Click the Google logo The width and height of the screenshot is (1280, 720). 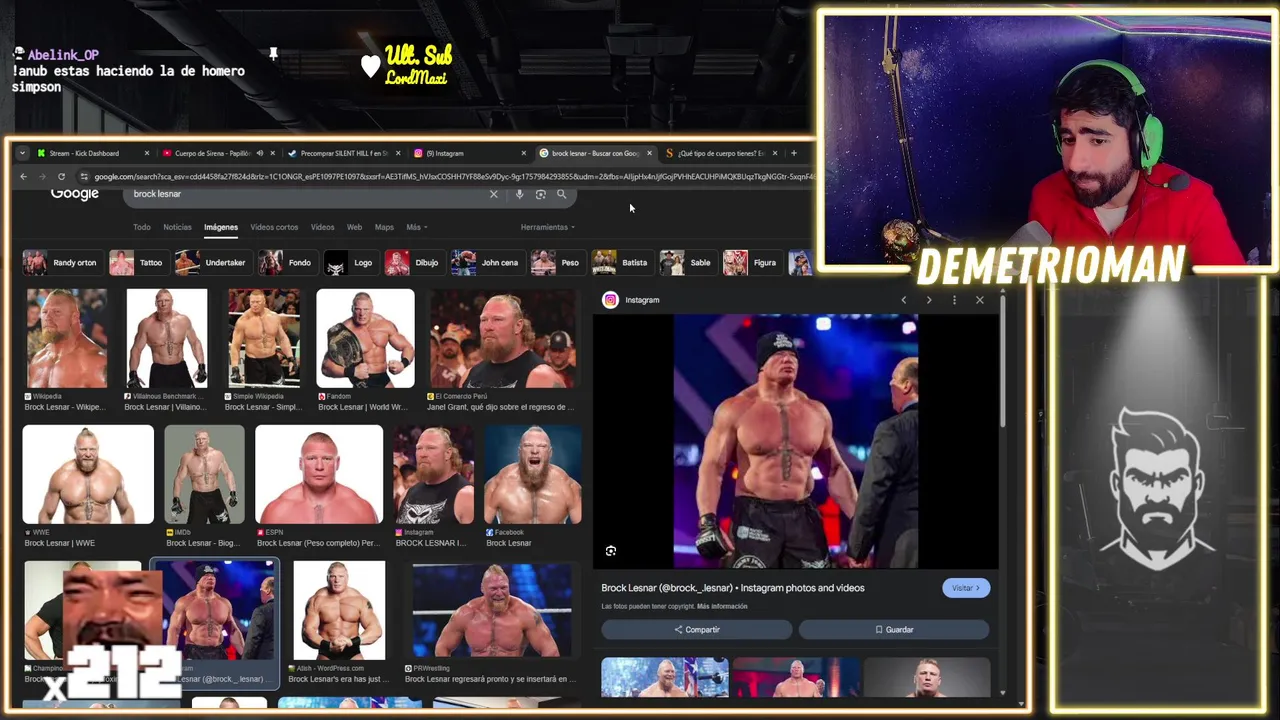[75, 194]
